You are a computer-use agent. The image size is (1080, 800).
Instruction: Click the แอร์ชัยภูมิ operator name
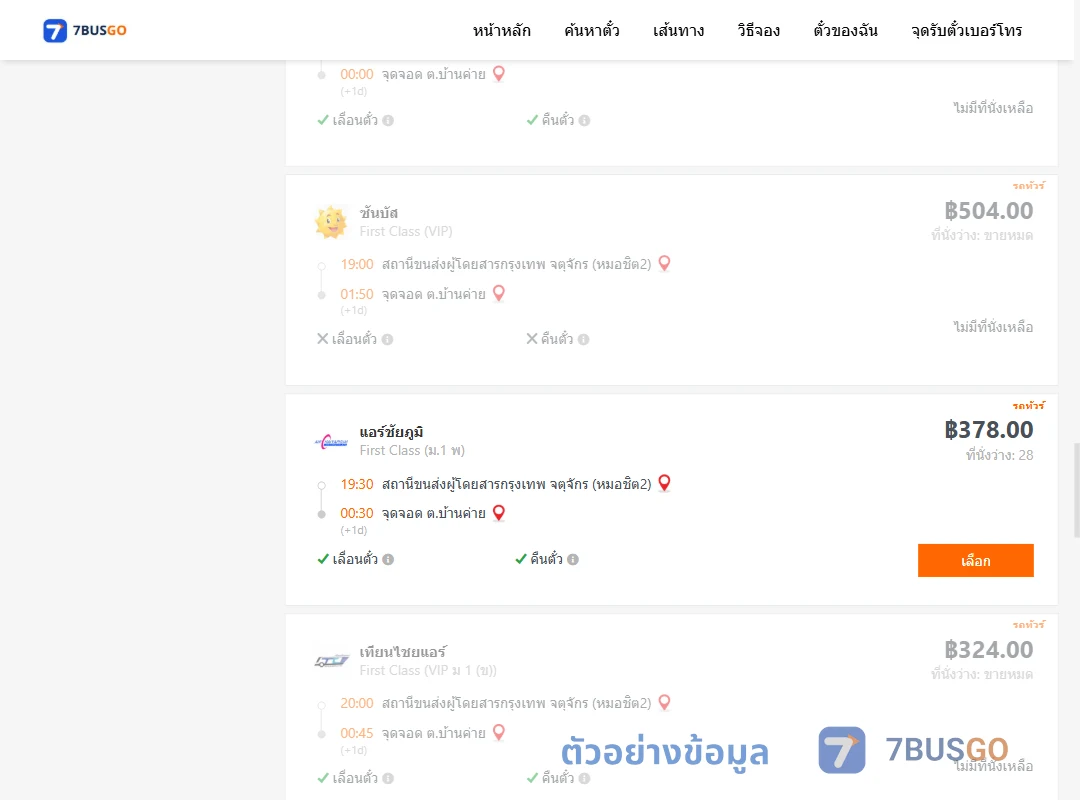[391, 432]
